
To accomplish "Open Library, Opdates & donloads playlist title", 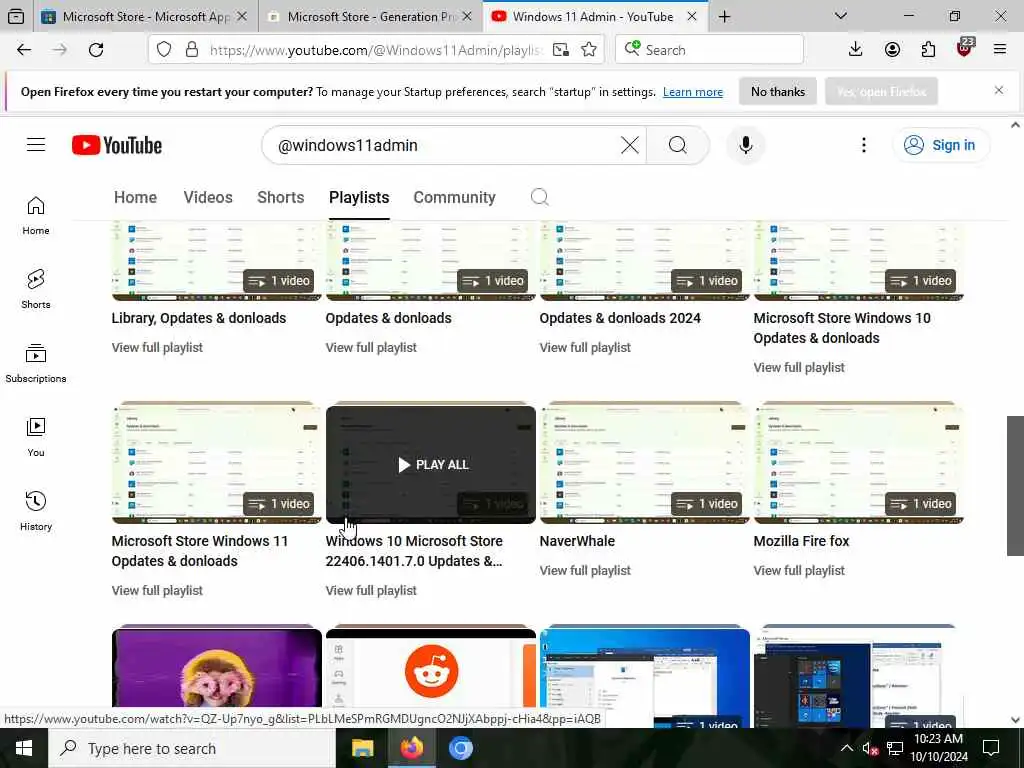I will 199,318.
